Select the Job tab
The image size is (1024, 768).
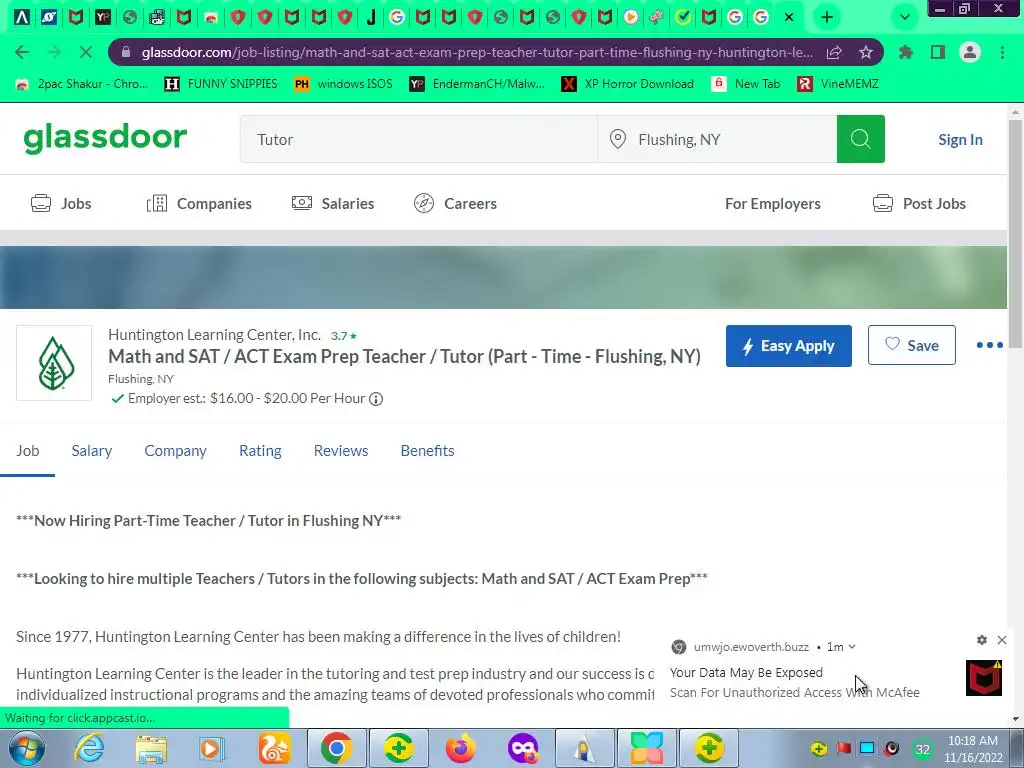(27, 451)
